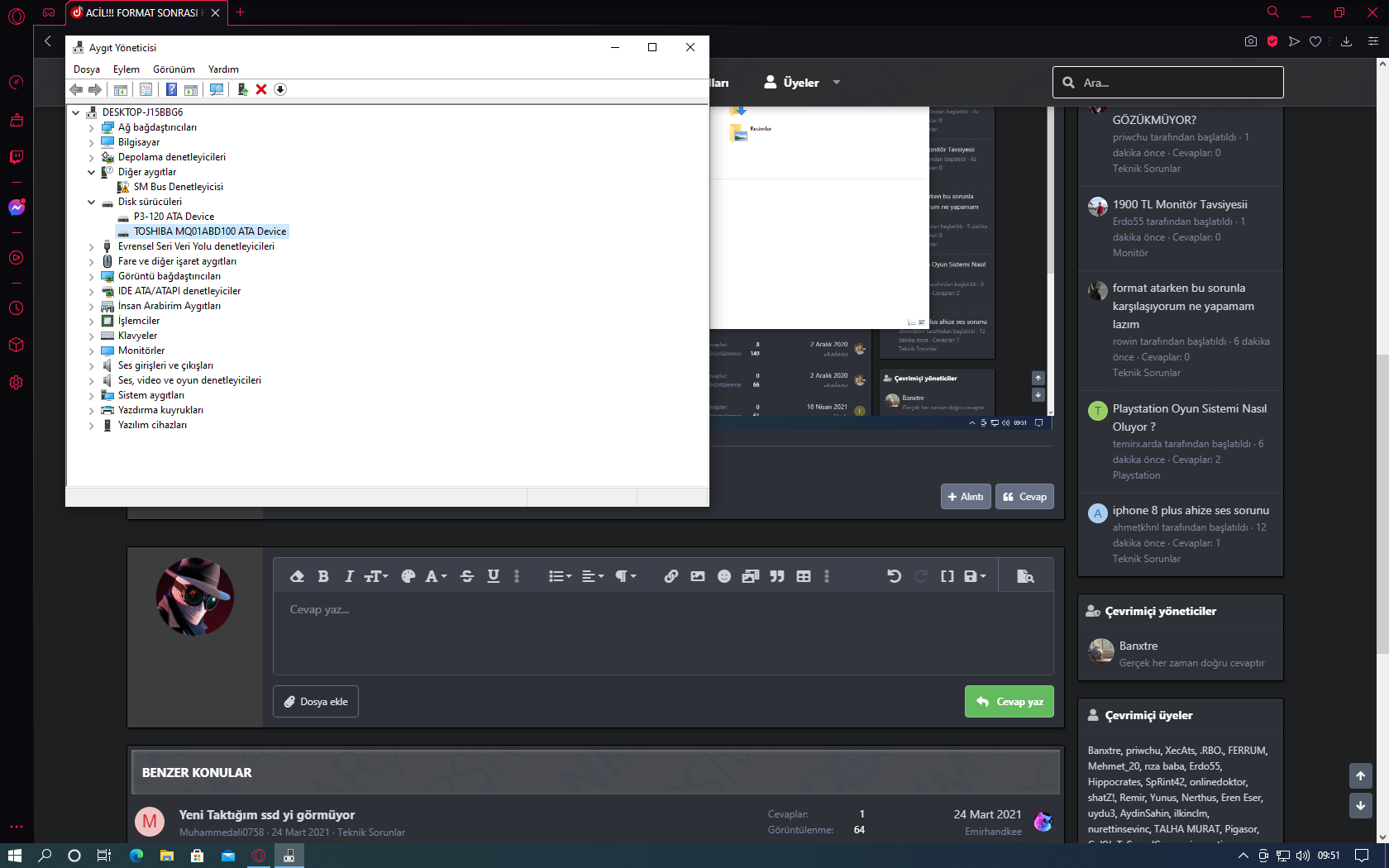The height and width of the screenshot is (868, 1389).
Task: Click the Update driver toolbar icon in Device Manager
Action: 242,89
